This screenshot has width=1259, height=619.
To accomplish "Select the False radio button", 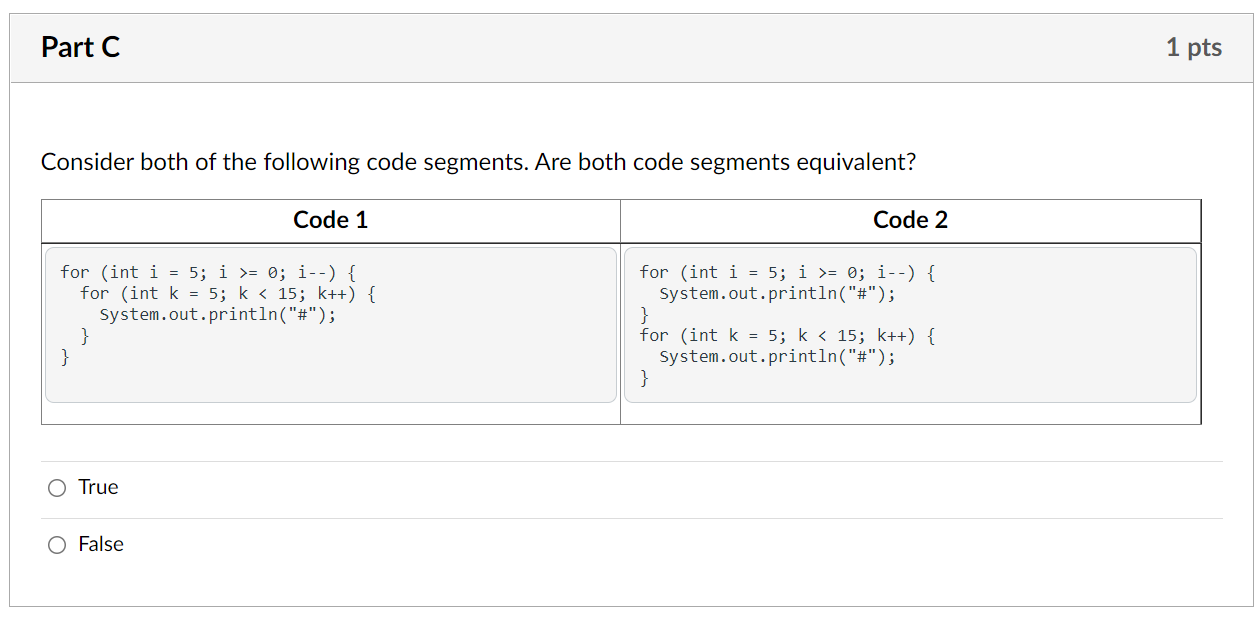I will point(57,545).
